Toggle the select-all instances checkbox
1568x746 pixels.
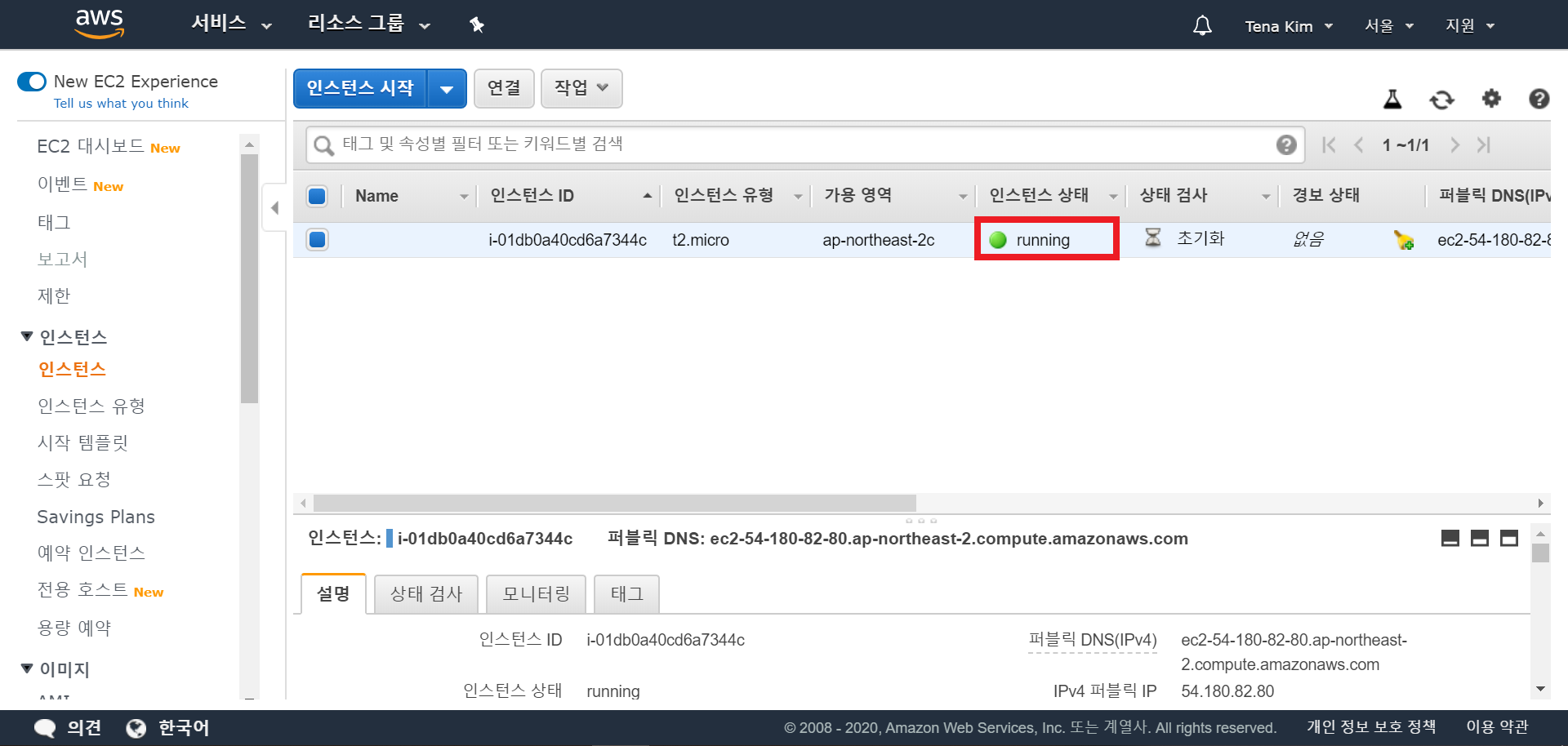[x=317, y=196]
